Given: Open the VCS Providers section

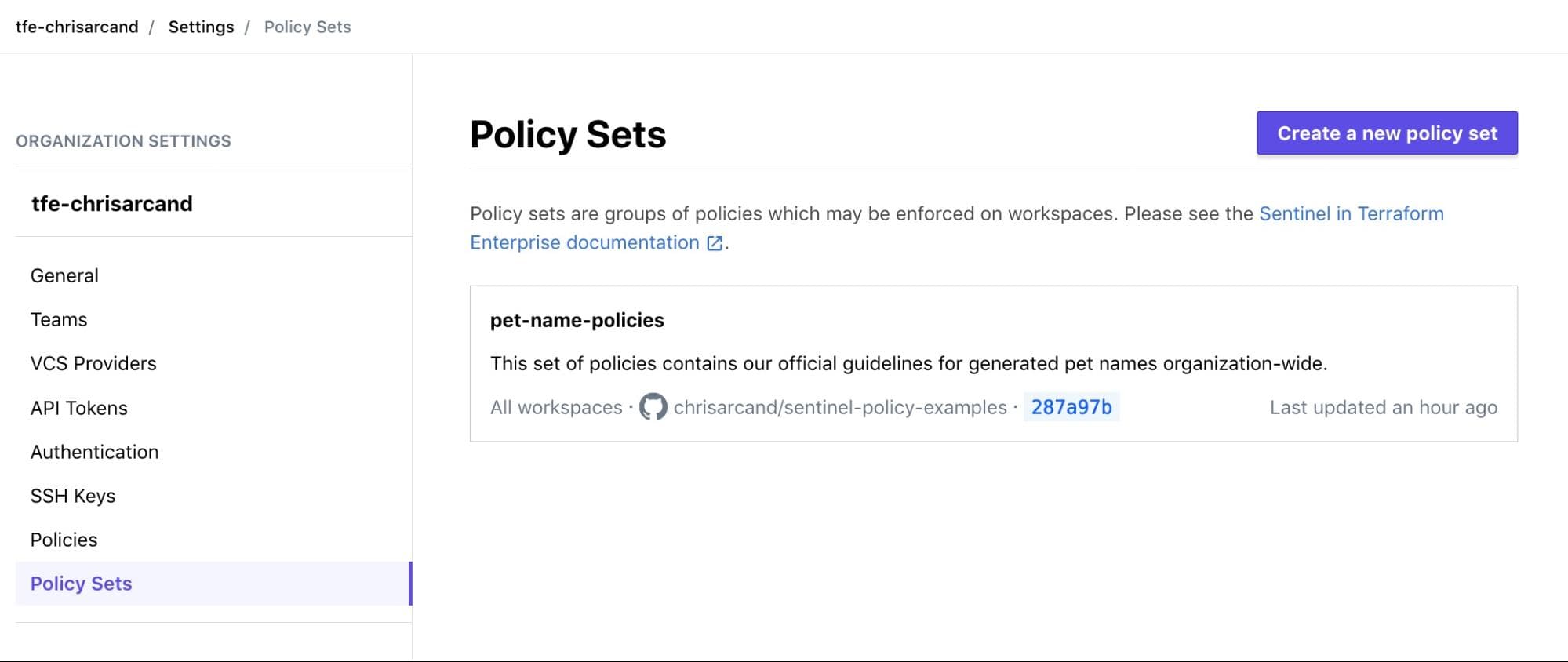Looking at the screenshot, I should pos(93,363).
